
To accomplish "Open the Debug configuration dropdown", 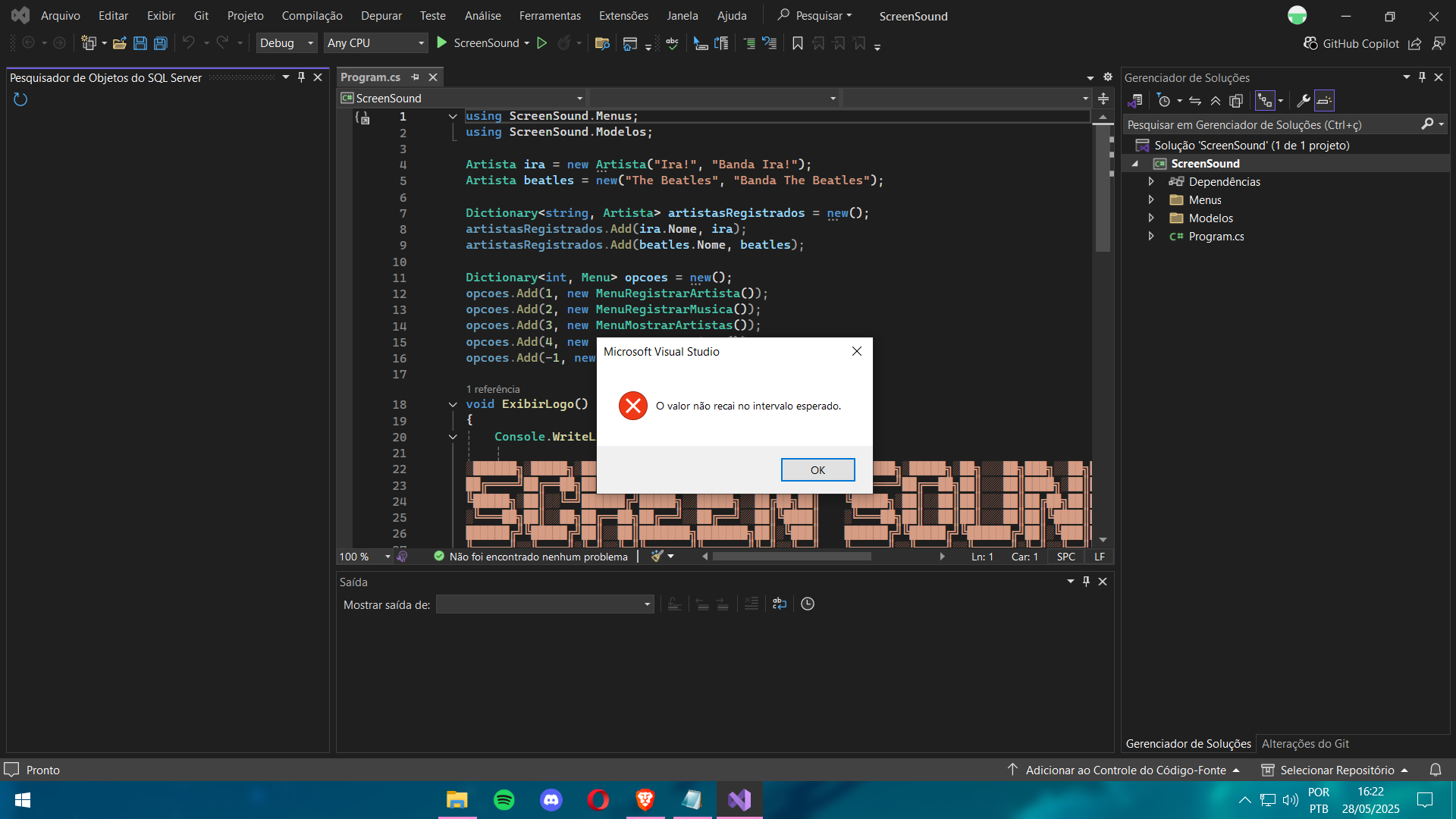I will (x=286, y=43).
